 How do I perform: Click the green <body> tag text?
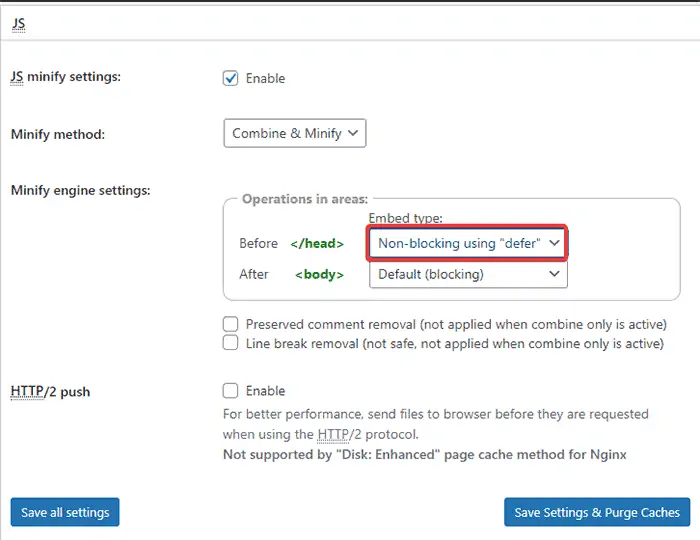tap(319, 274)
